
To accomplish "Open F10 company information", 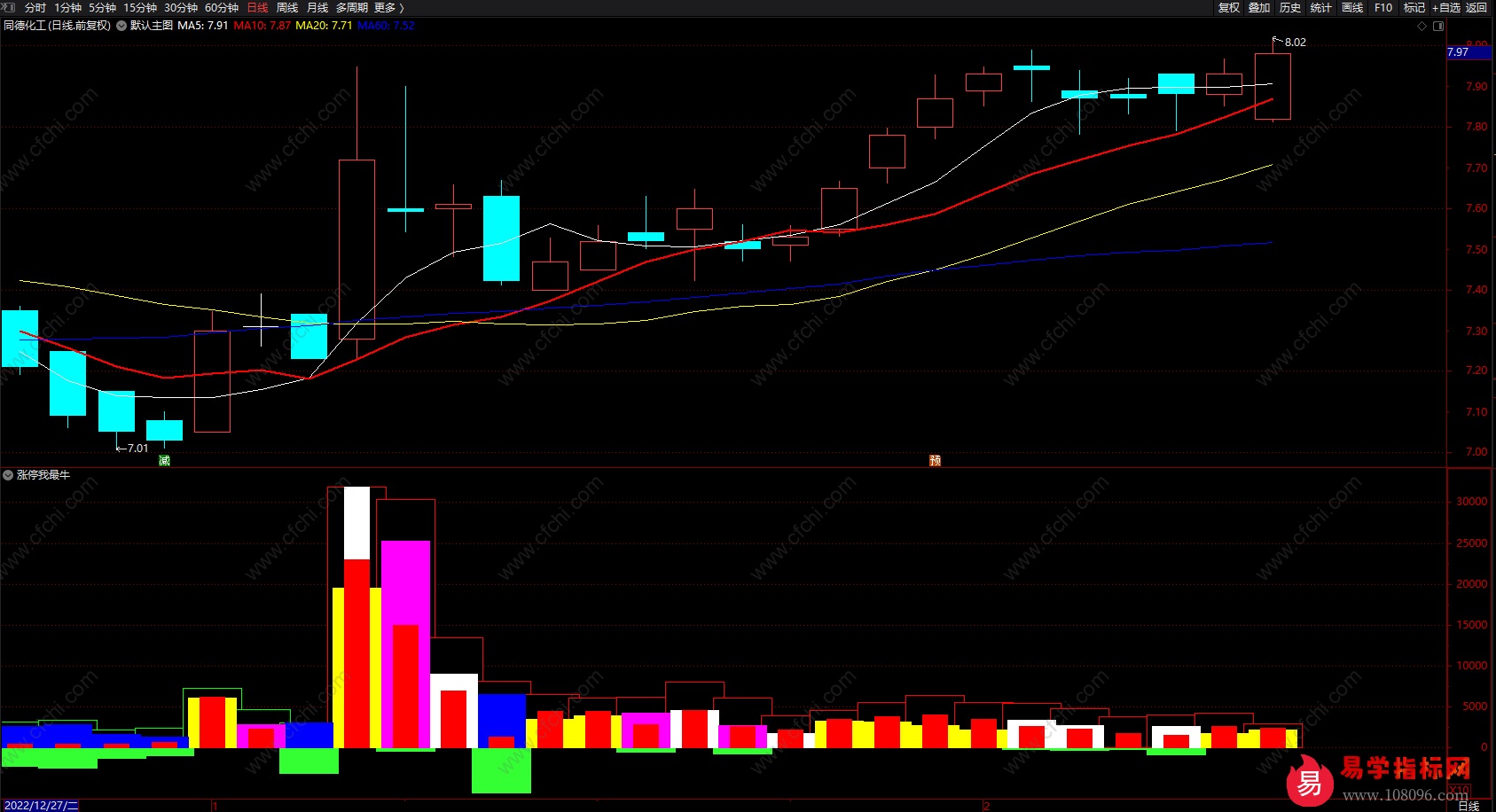I will pyautogui.click(x=1383, y=7).
